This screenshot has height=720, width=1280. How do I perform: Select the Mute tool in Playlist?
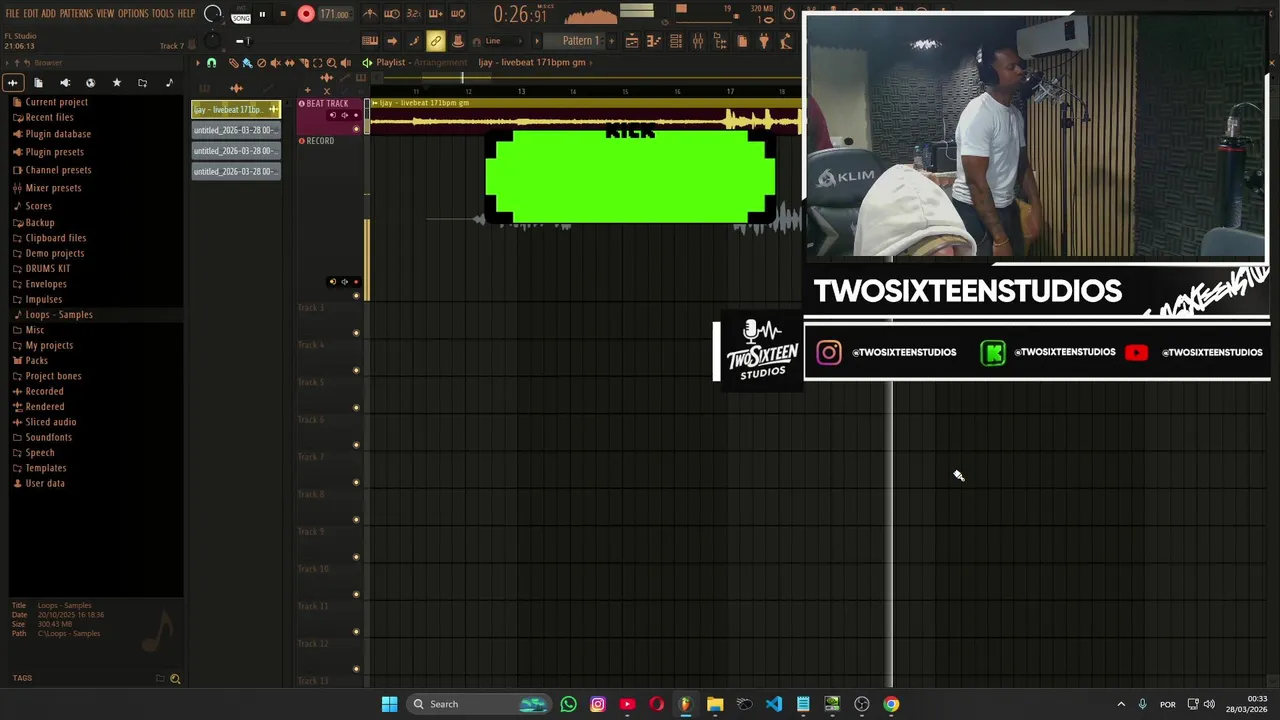(276, 63)
